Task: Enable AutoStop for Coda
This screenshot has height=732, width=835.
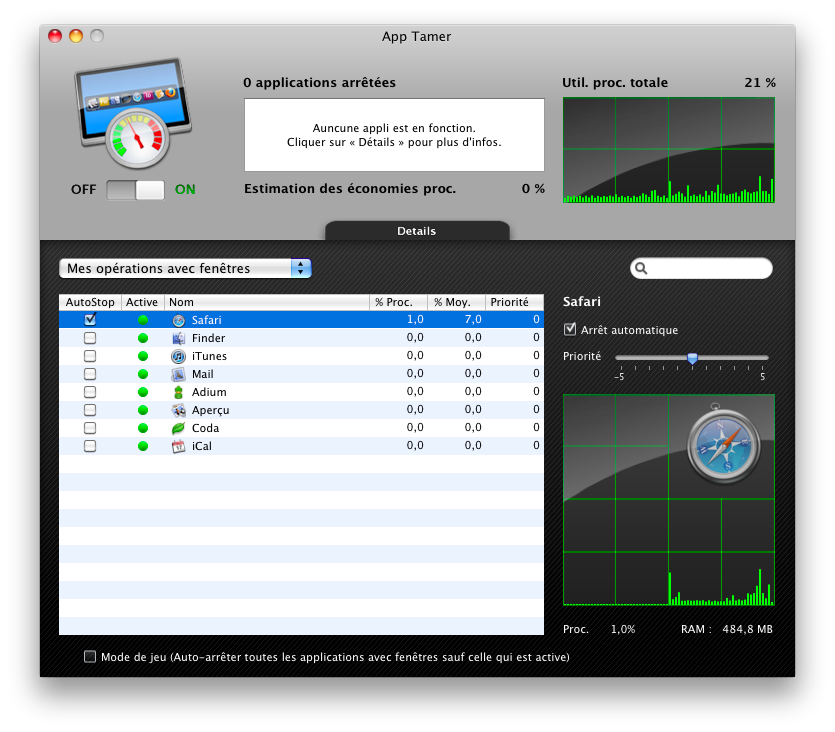Action: [90, 429]
